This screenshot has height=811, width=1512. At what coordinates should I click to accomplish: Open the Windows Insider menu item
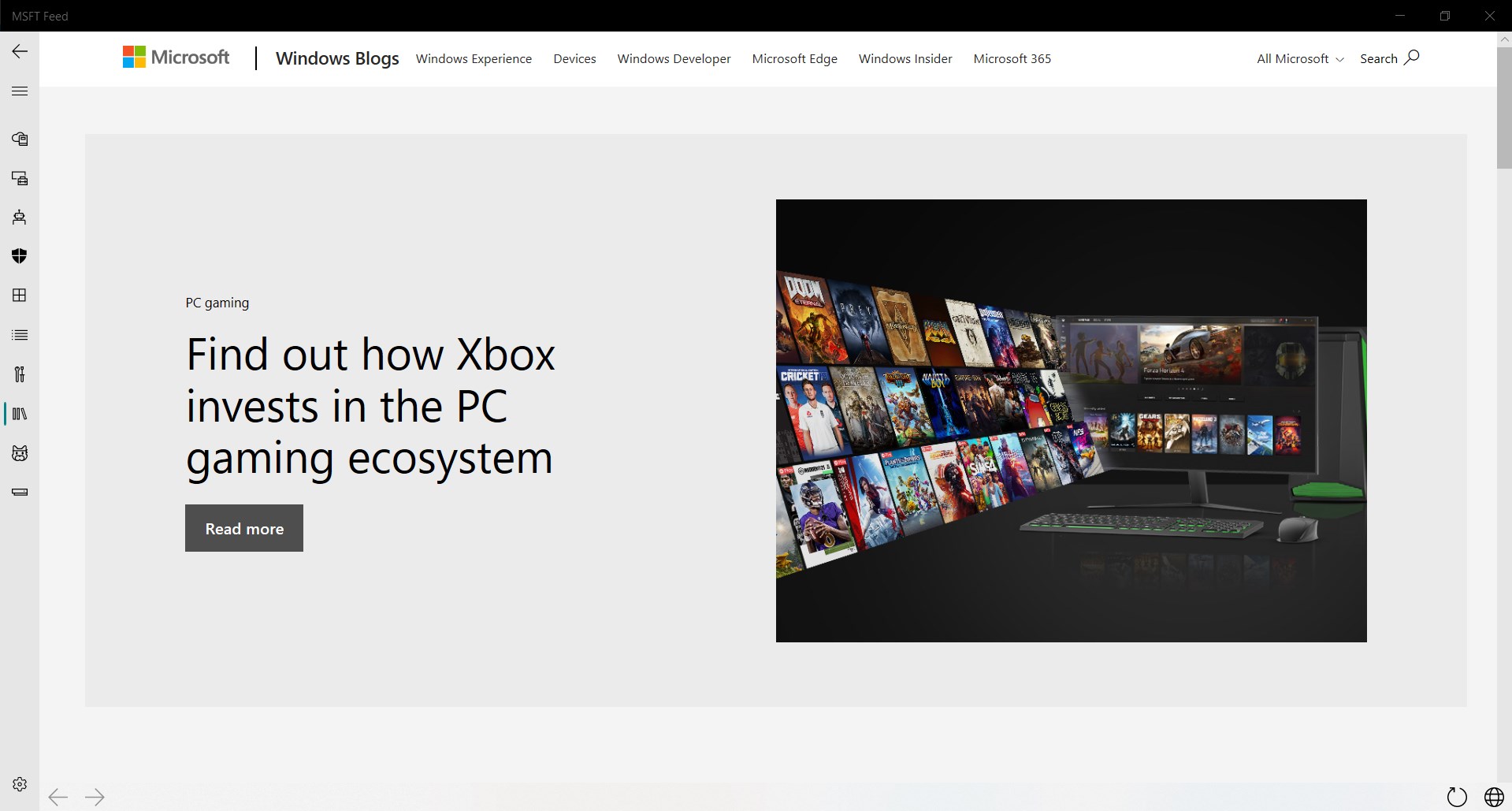click(905, 59)
